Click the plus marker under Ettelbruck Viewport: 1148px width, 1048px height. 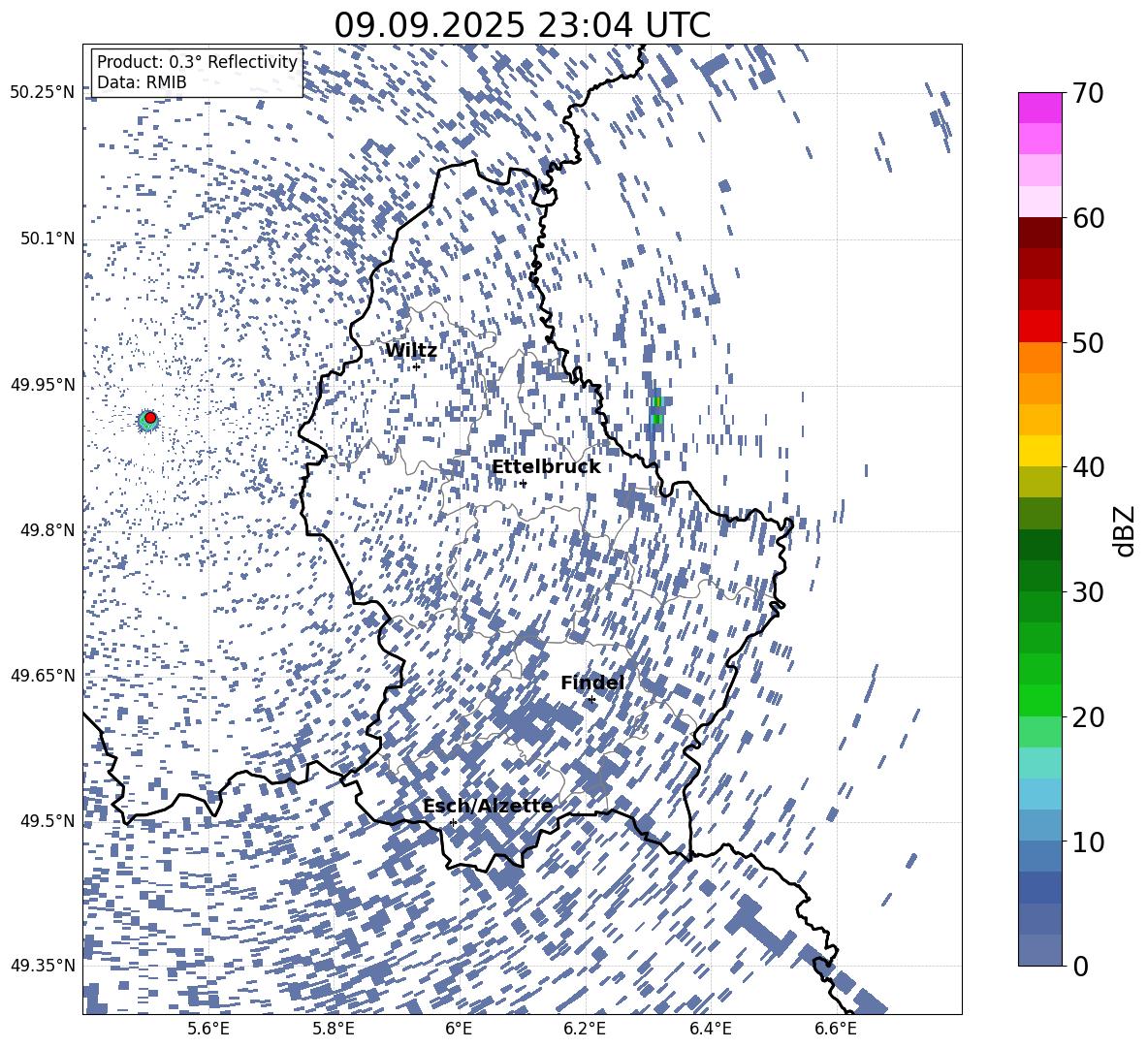point(523,484)
